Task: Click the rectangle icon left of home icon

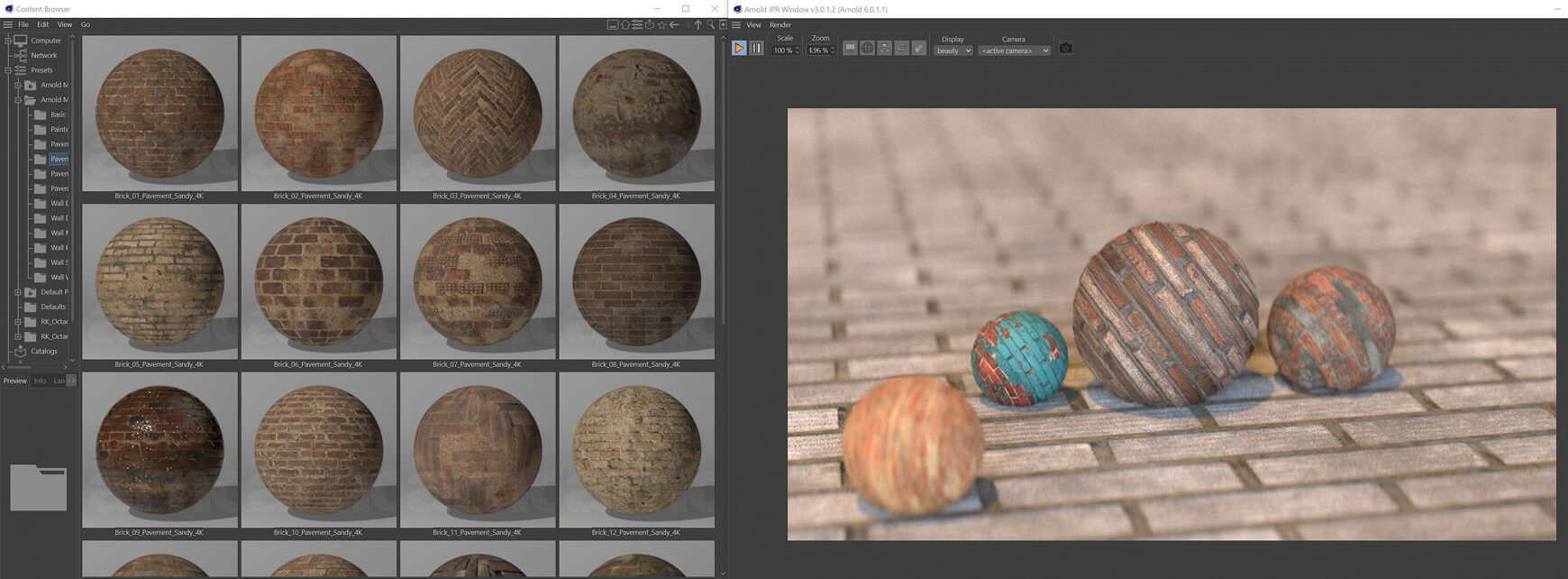Action: (x=612, y=25)
